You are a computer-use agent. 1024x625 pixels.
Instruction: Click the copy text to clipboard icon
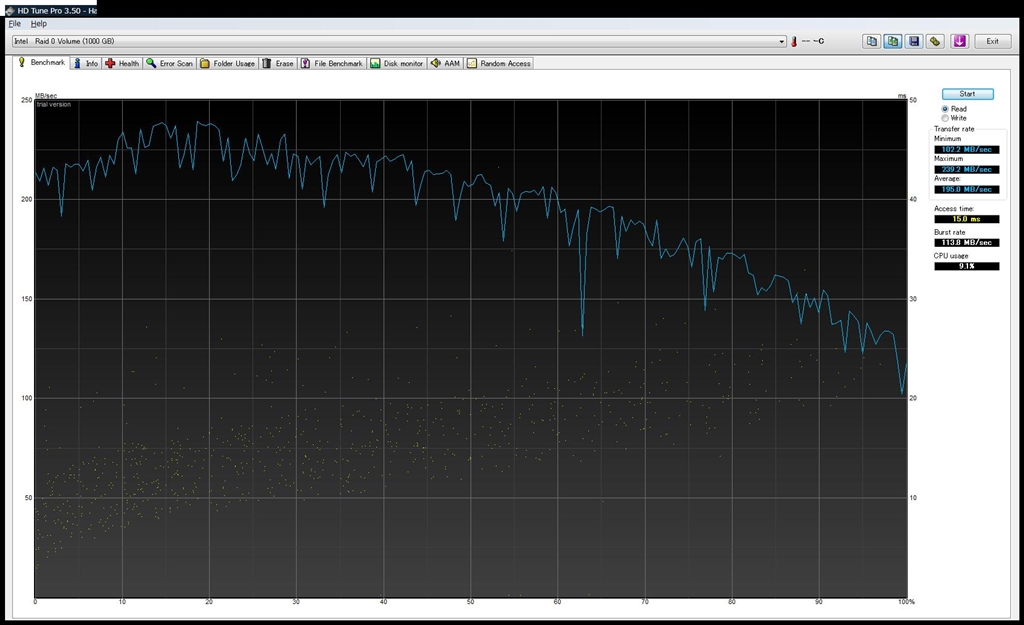[x=872, y=41]
